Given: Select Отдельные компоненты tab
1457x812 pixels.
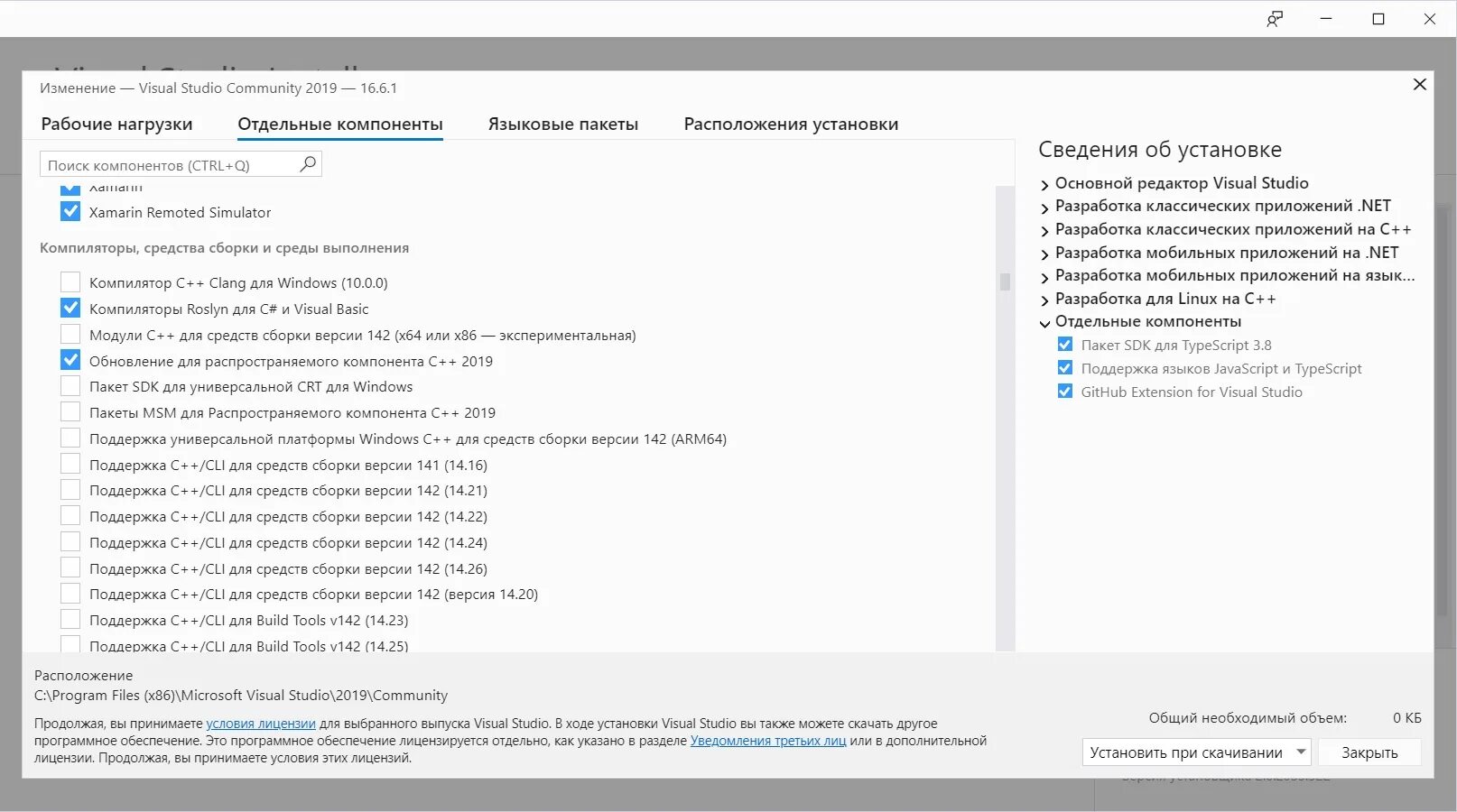Looking at the screenshot, I should point(340,124).
